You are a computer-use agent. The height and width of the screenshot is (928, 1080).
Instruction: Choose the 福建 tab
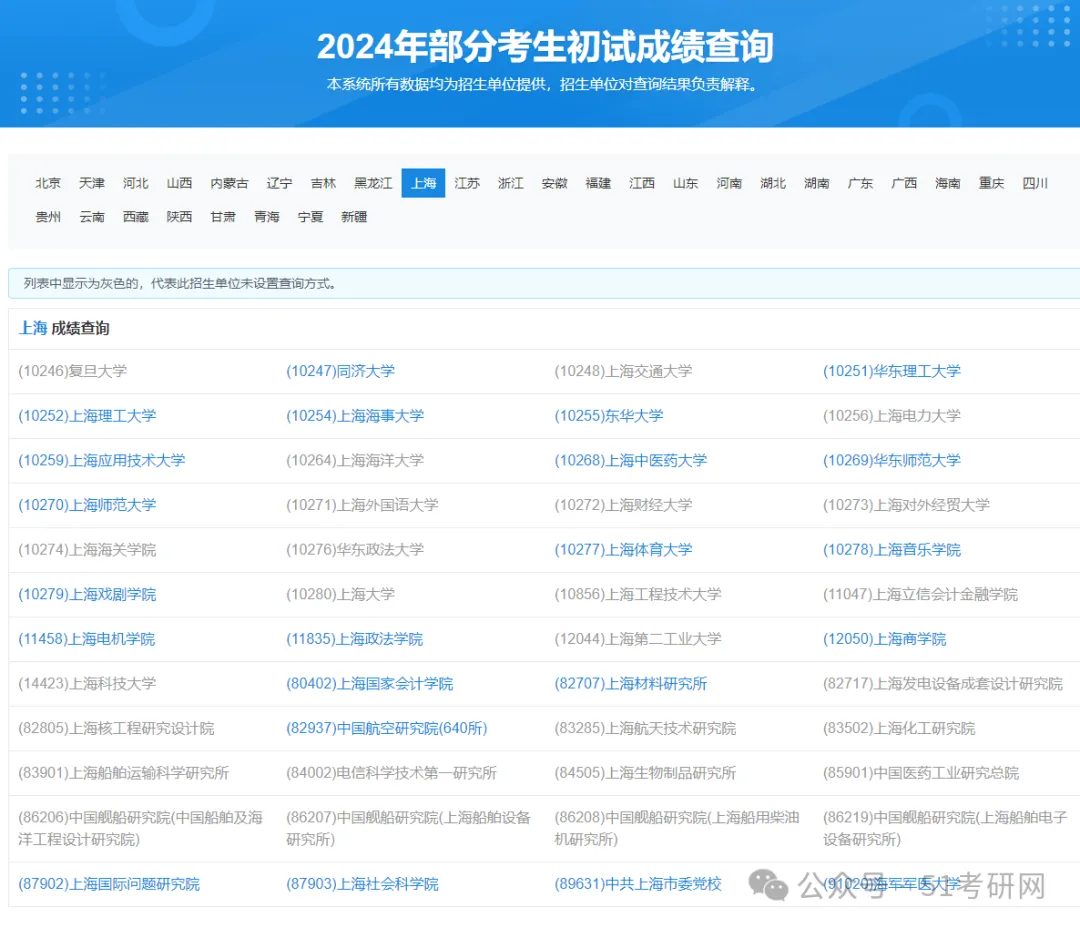click(599, 183)
